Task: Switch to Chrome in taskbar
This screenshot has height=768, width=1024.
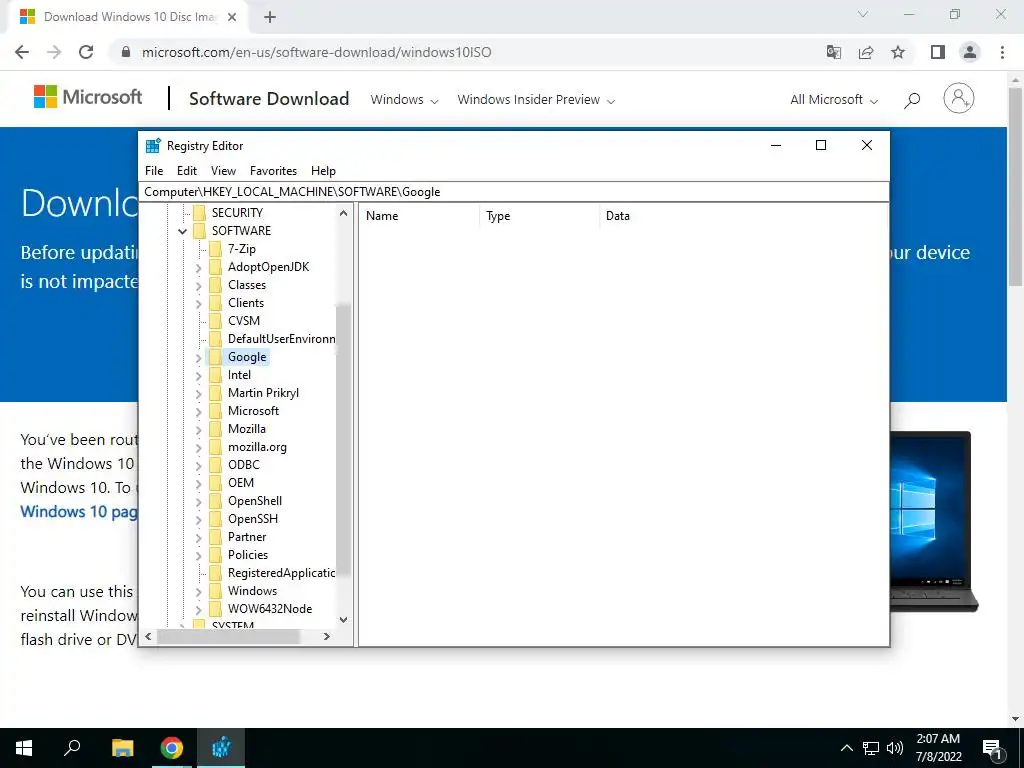Action: [172, 748]
